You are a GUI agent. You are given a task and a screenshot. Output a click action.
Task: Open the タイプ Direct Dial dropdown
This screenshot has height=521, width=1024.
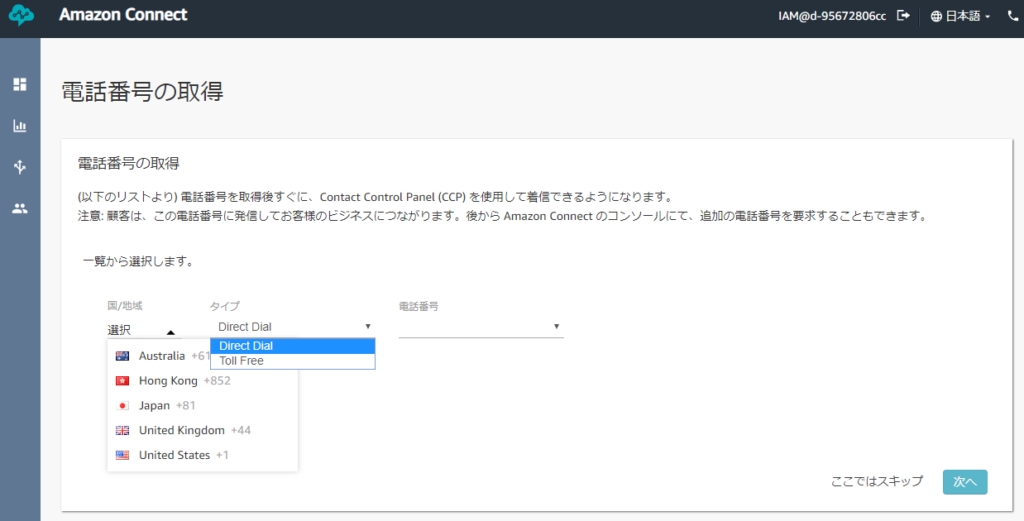coord(293,326)
